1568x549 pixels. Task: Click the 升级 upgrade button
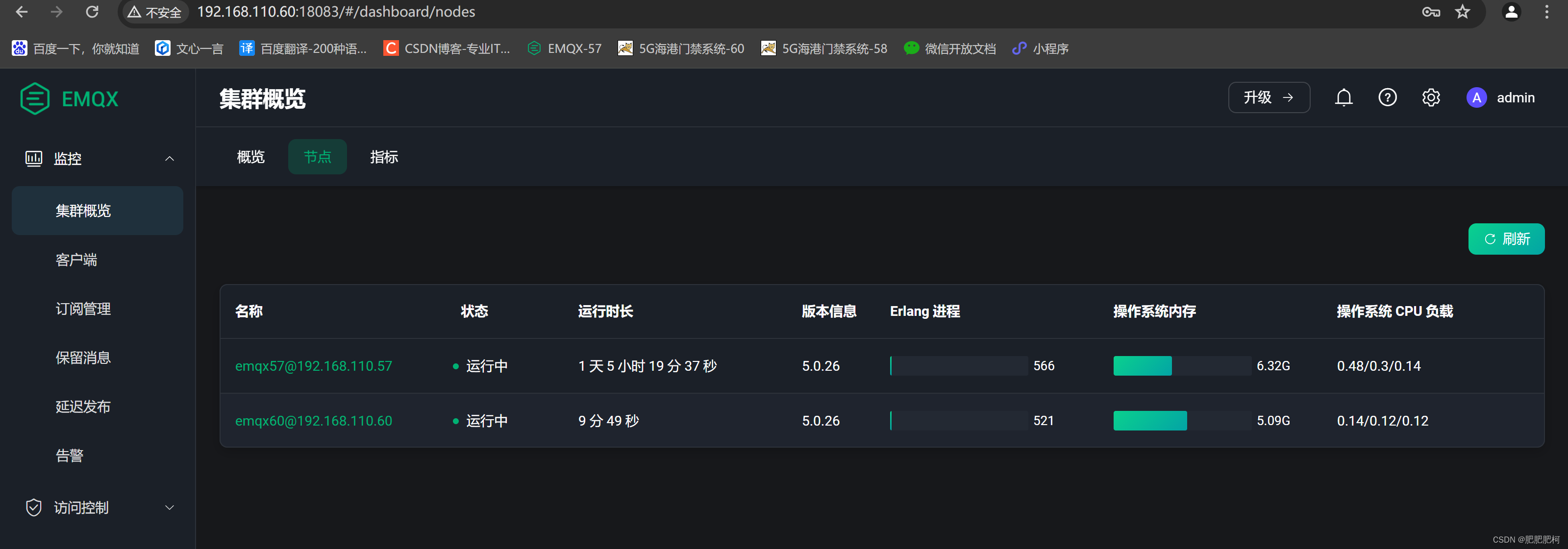[1269, 97]
